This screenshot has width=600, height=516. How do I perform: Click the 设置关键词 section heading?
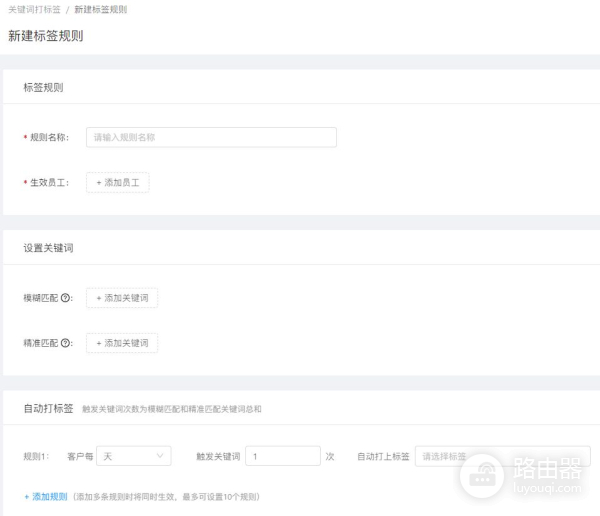click(48, 248)
